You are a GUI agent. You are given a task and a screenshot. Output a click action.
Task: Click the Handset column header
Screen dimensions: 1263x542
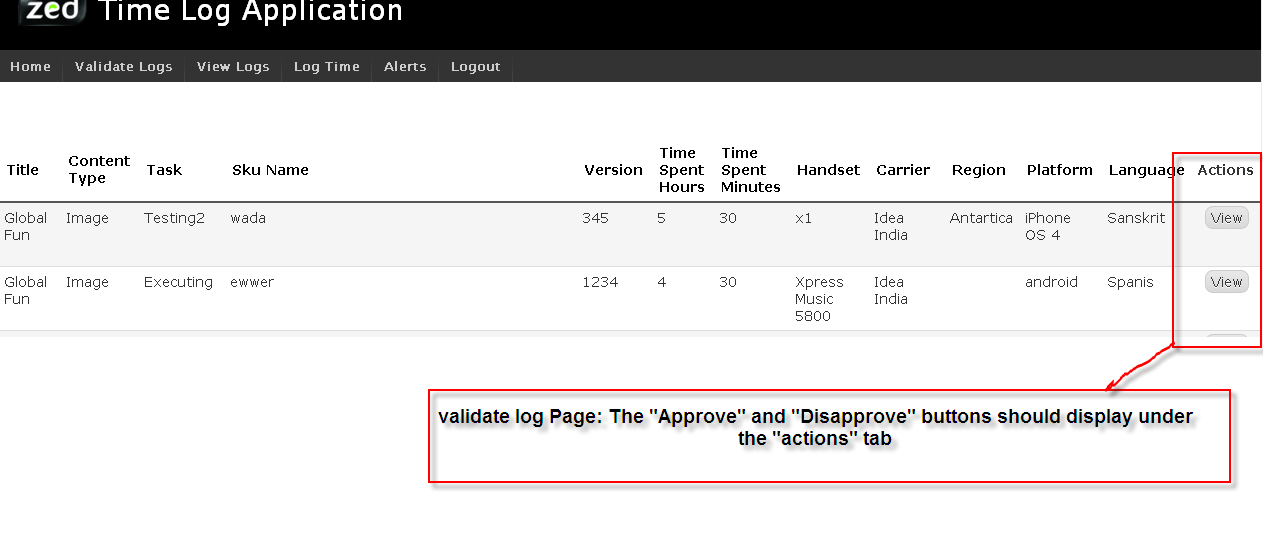click(x=828, y=170)
